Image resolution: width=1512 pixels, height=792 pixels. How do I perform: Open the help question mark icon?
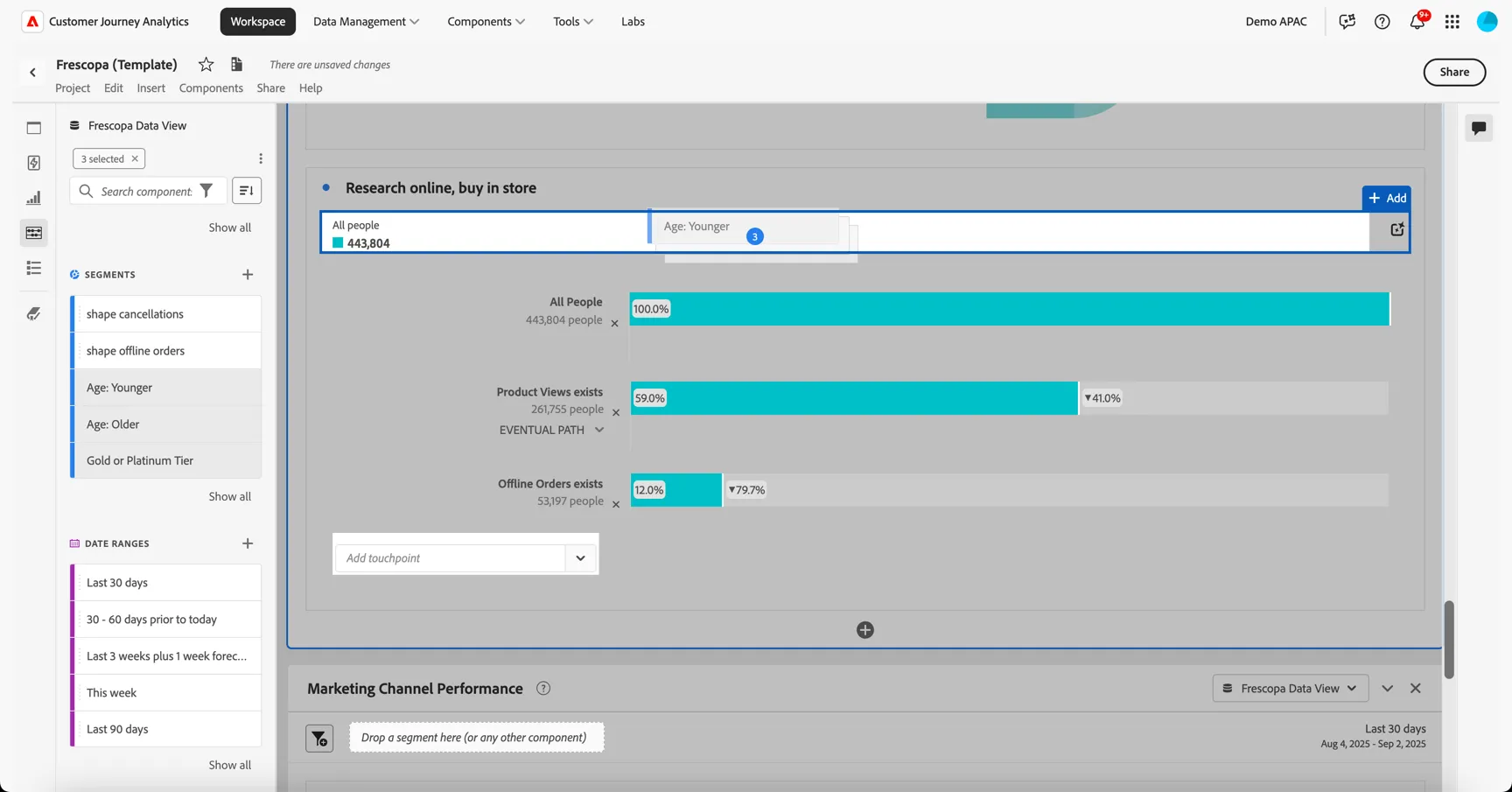pos(1382,21)
